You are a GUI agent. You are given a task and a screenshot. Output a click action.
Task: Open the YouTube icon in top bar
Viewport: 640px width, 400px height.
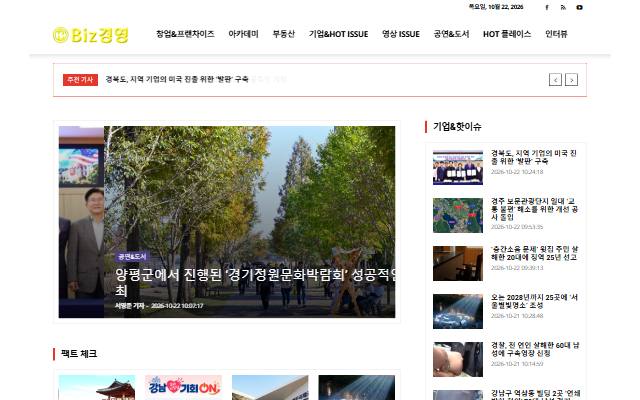pos(579,7)
